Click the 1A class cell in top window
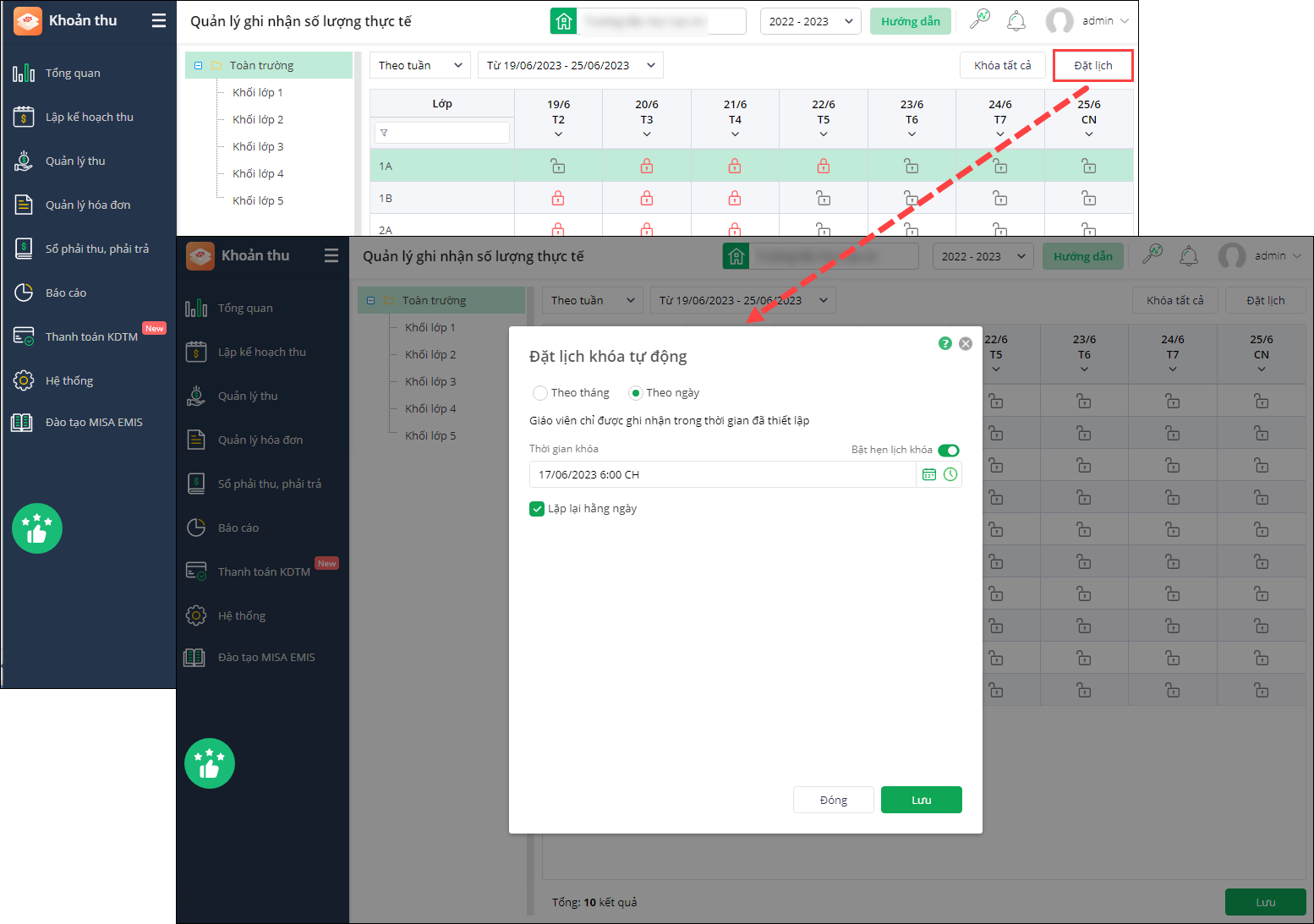The image size is (1314, 924). point(442,166)
